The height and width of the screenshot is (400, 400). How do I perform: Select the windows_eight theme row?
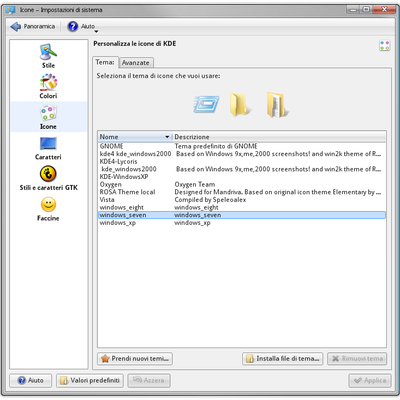pos(242,207)
